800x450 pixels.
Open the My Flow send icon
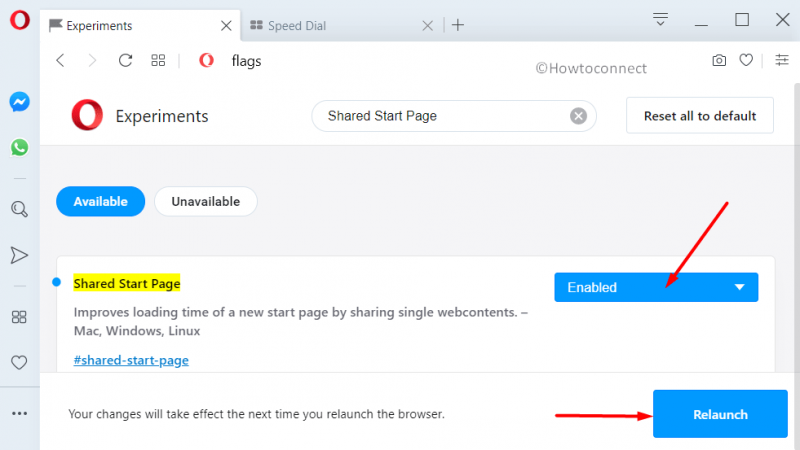tap(19, 255)
